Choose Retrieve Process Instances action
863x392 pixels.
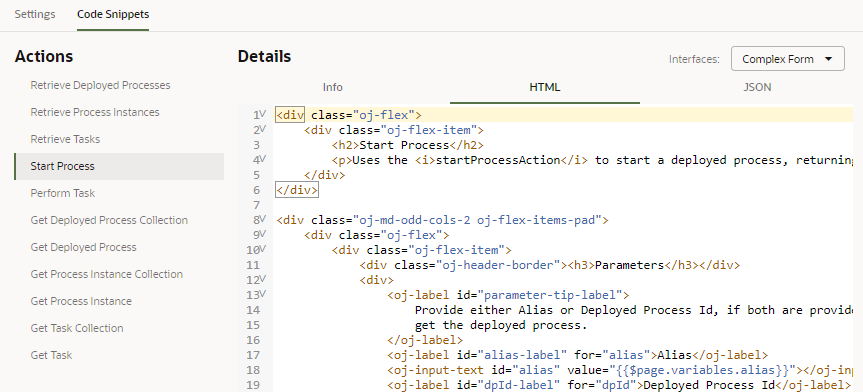(95, 112)
